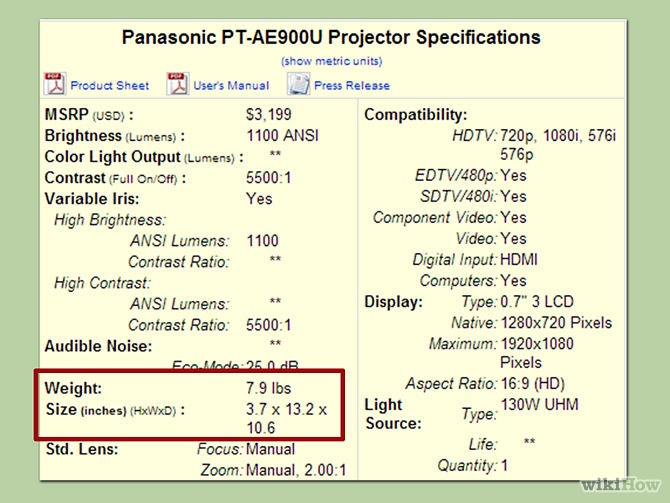Select the MSRP value $3,199
The height and width of the screenshot is (503, 670).
click(269, 115)
